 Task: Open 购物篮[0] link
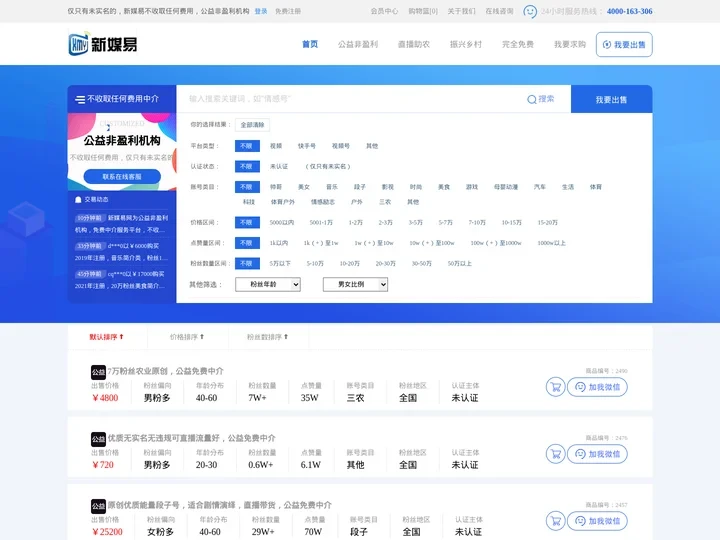point(423,11)
